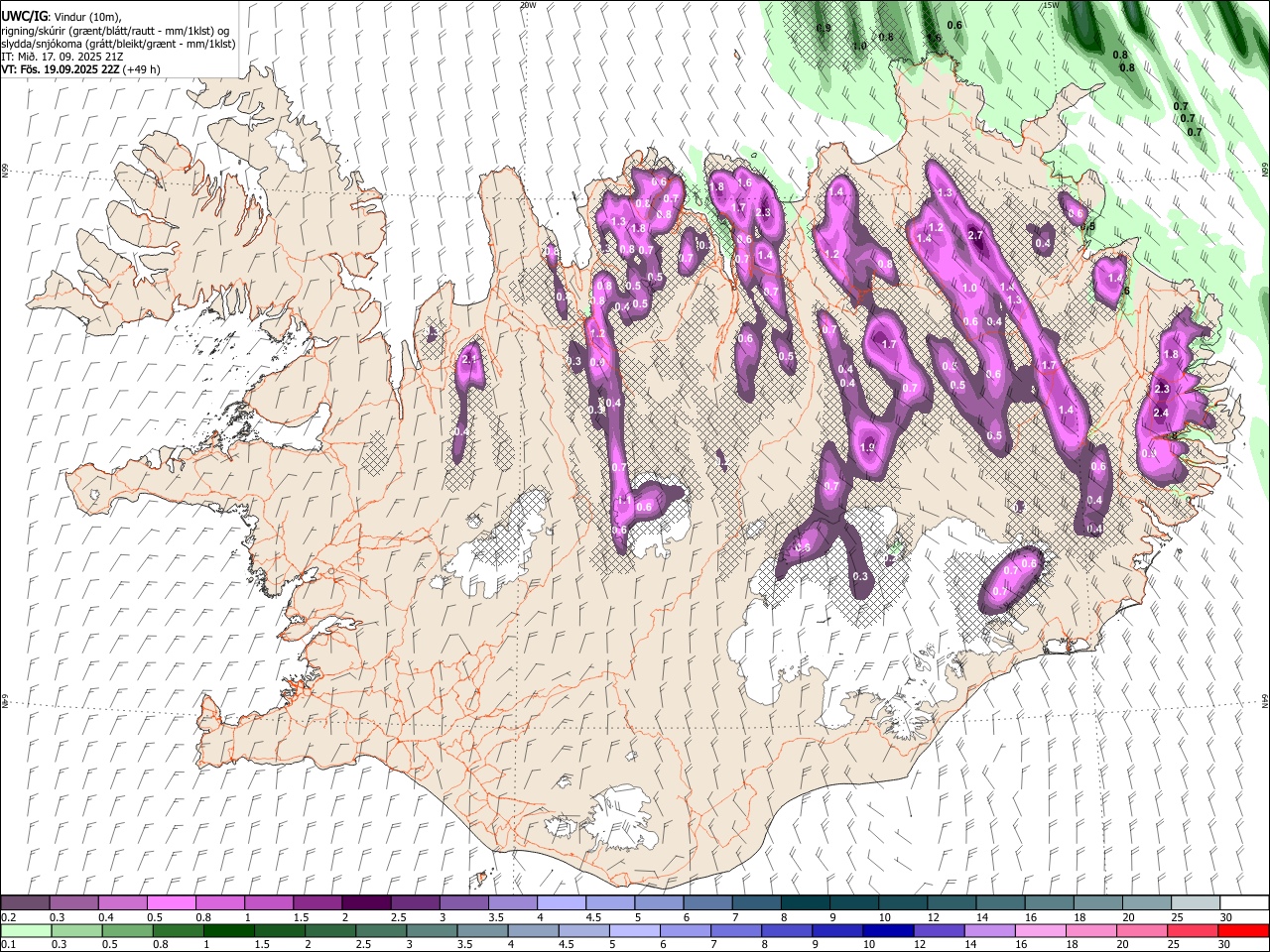Click the "20W" longitude label
The image size is (1270, 952).
tap(527, 5)
